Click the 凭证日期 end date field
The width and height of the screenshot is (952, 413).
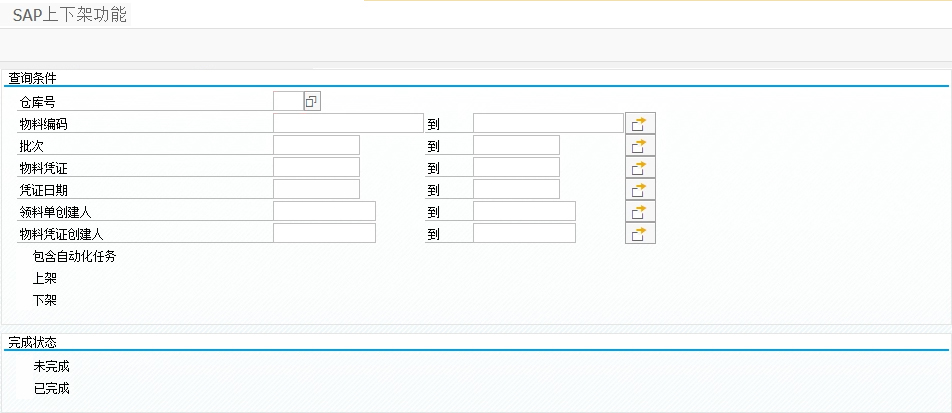click(x=516, y=189)
